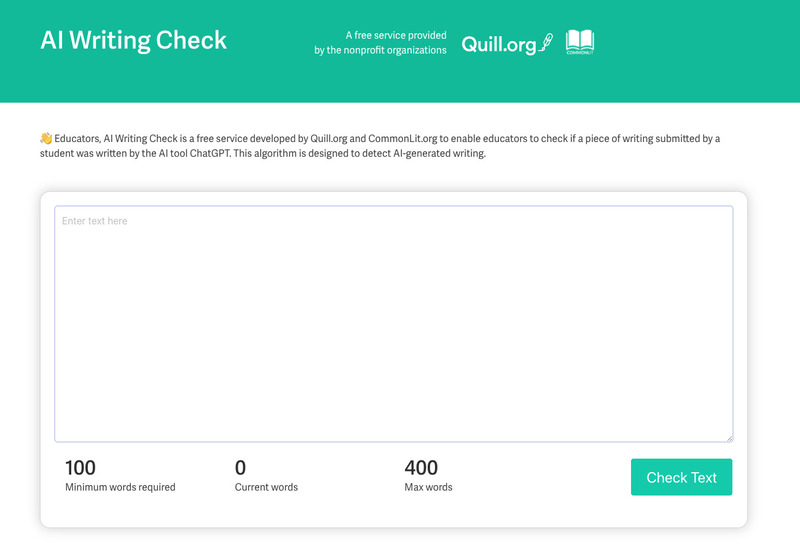Click the Current words label

click(x=266, y=488)
